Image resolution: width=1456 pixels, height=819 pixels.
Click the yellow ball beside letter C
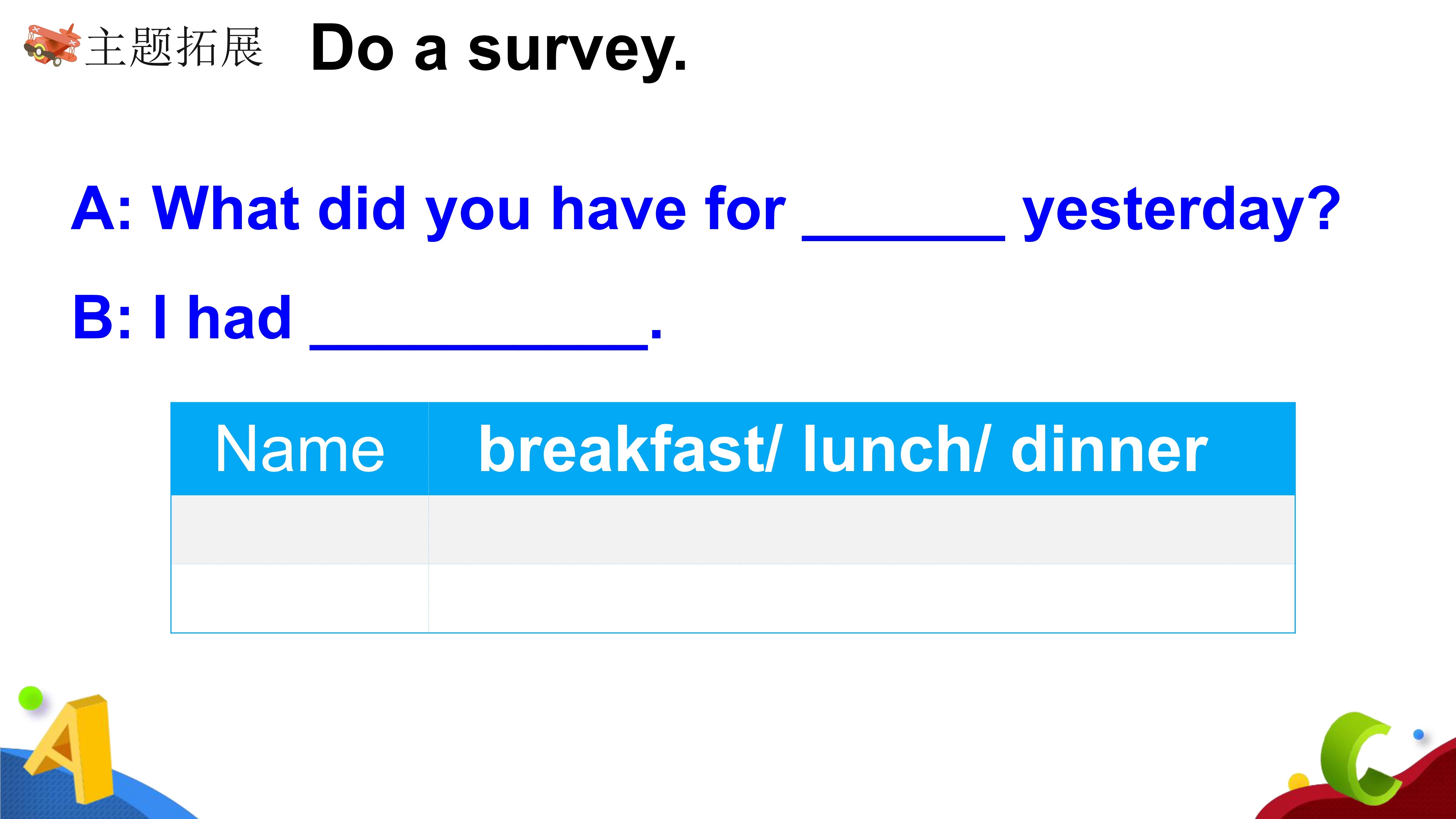click(1298, 782)
